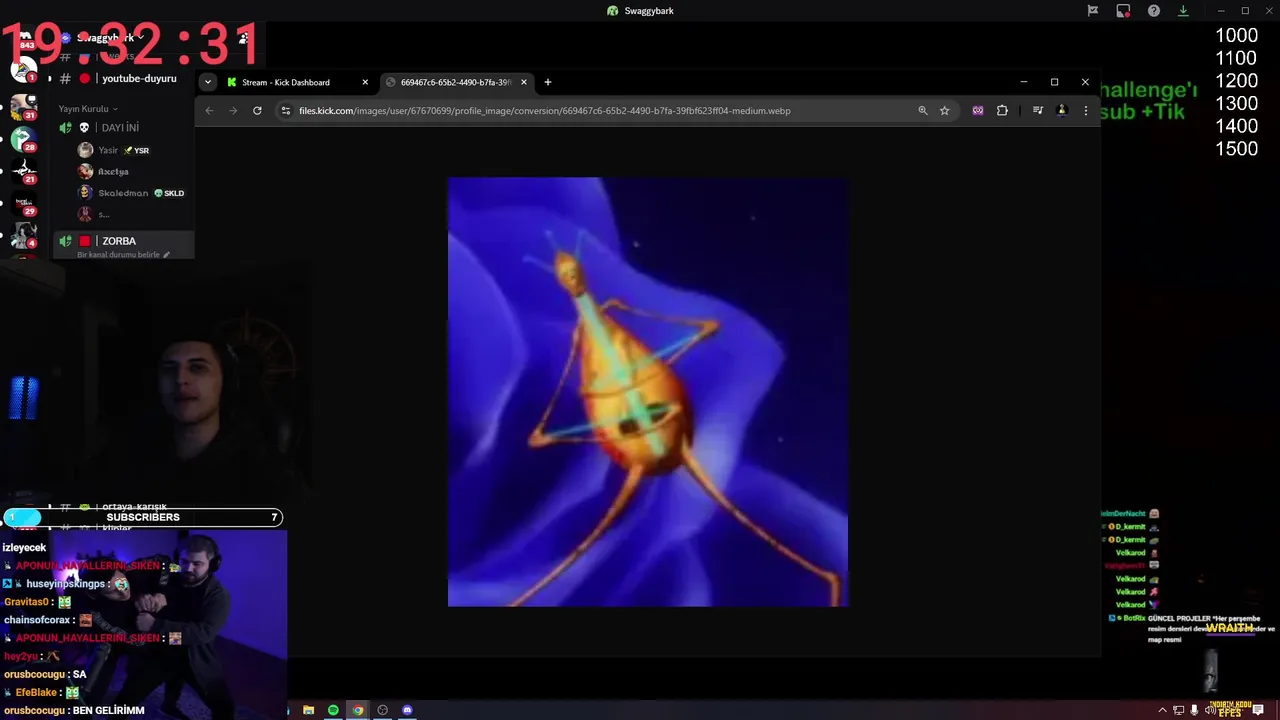Open Discord server with 31 badge

point(24,107)
